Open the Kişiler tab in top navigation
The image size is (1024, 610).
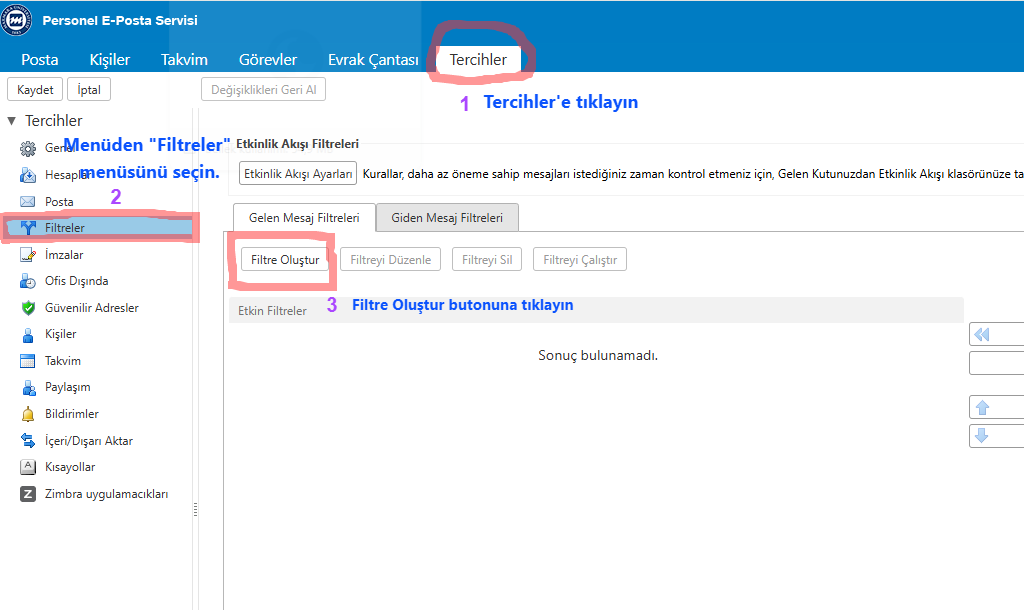click(110, 59)
